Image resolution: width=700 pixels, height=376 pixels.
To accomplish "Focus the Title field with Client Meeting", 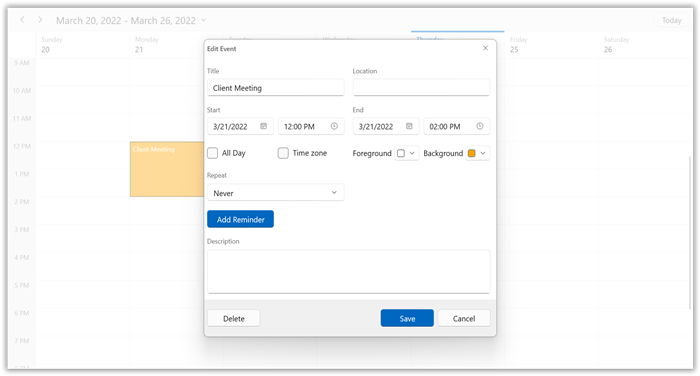I will tap(275, 88).
